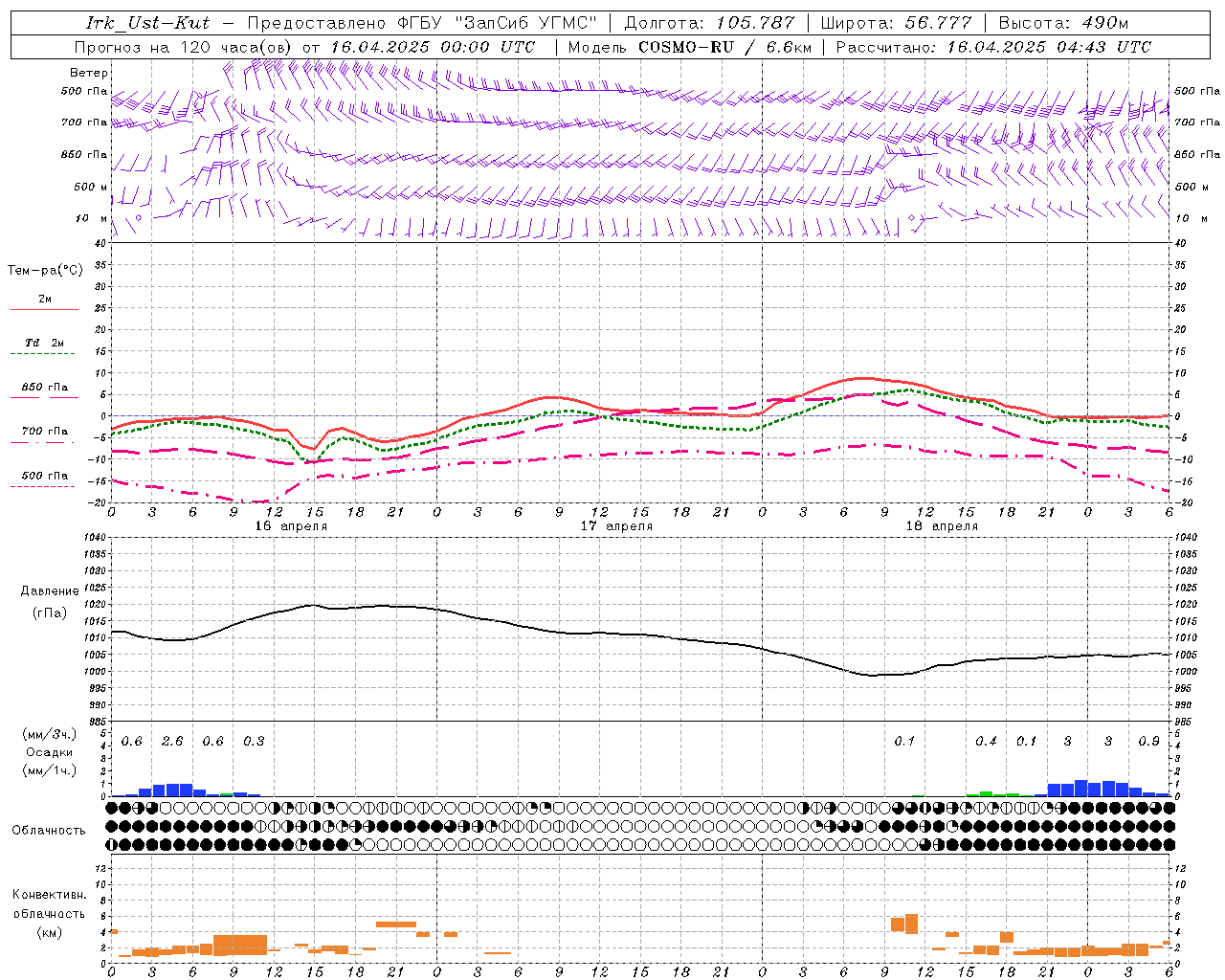Click the 0.9 three-hour precipitation value

point(1148,742)
